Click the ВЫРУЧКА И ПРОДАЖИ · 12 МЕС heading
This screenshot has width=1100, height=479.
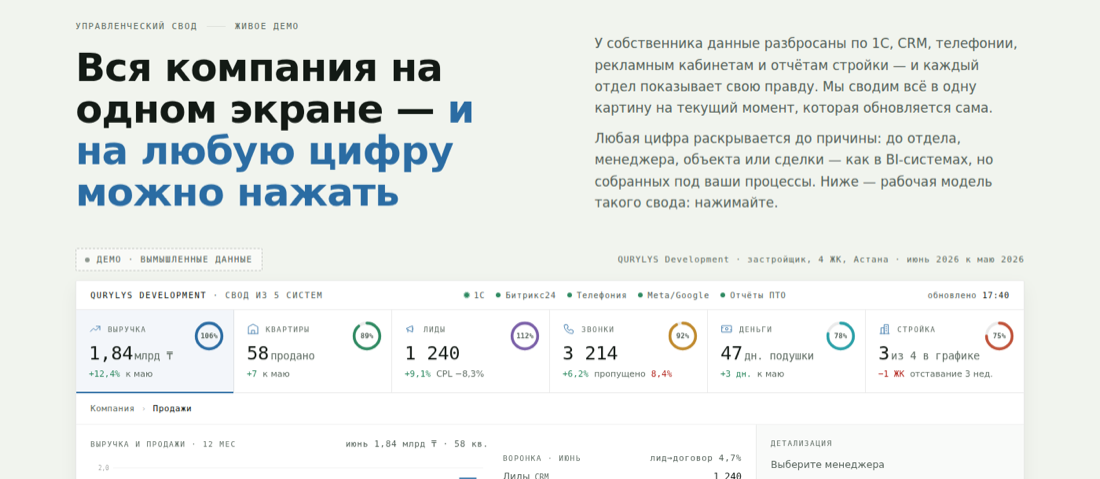(x=163, y=444)
